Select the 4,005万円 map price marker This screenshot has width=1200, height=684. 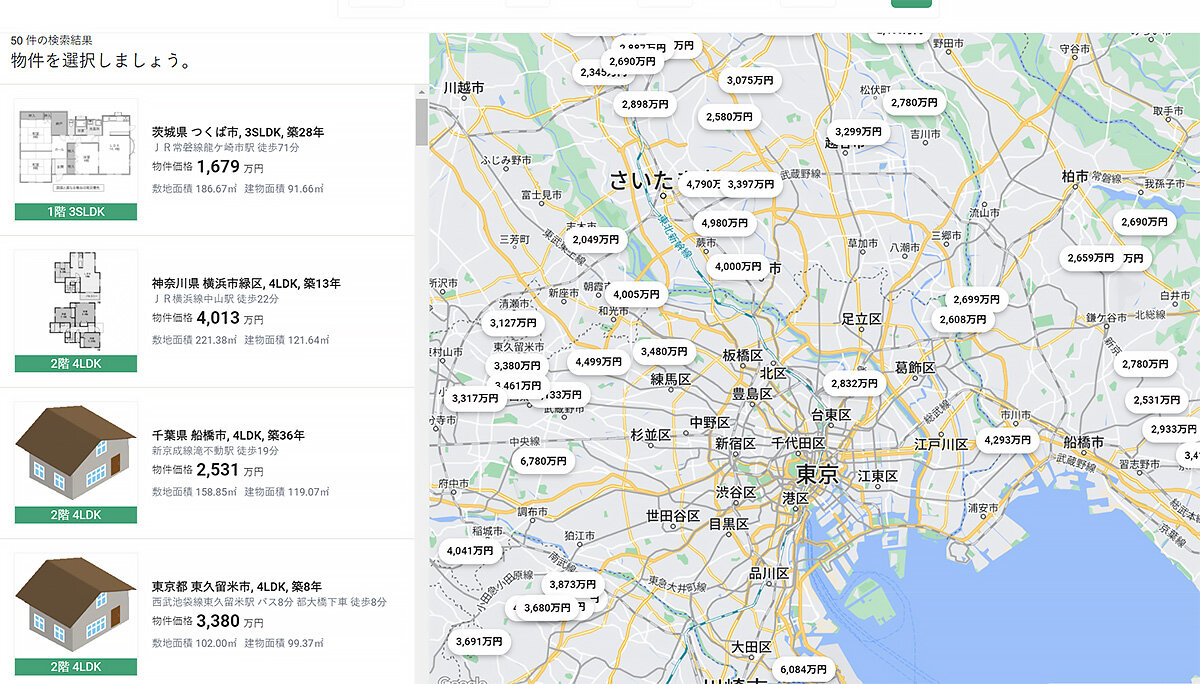pos(636,295)
